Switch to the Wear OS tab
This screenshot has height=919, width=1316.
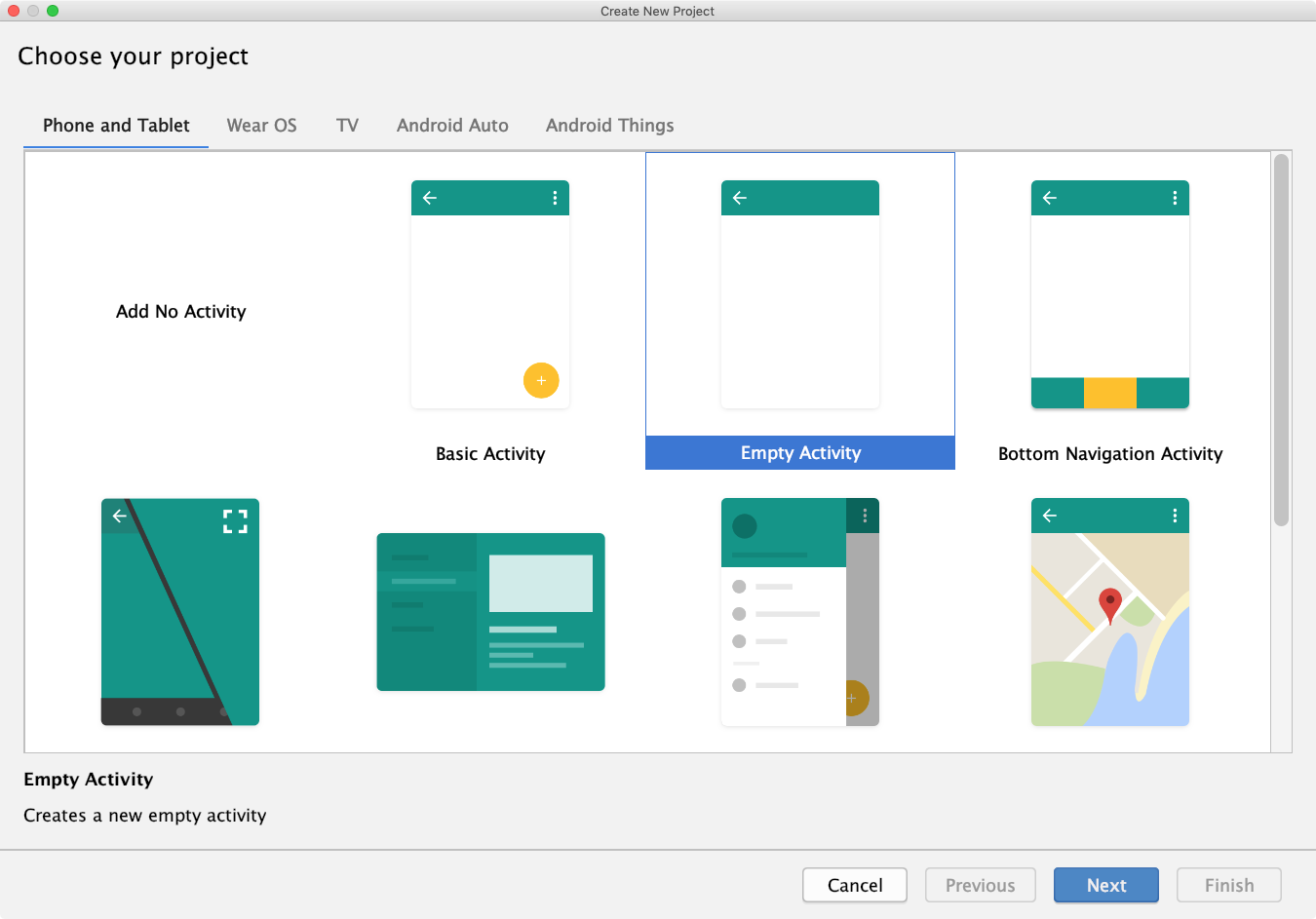click(x=261, y=125)
